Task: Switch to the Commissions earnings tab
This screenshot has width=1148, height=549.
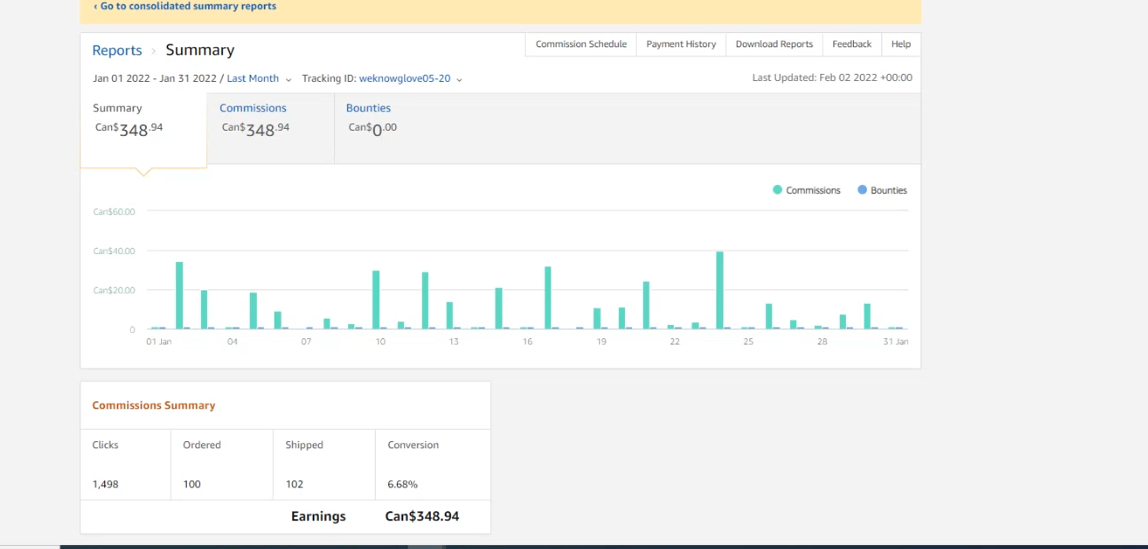Action: [x=270, y=128]
